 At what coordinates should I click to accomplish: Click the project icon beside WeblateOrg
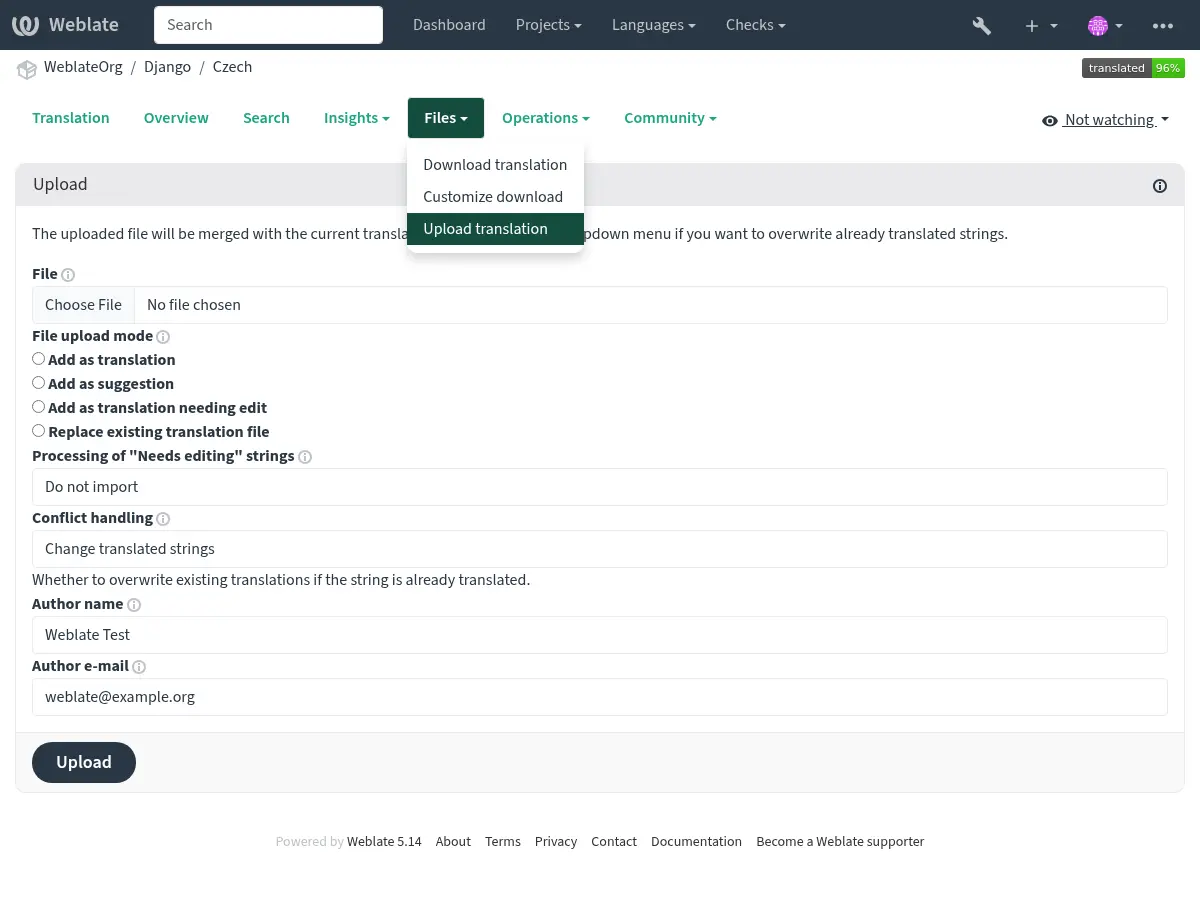coord(27,68)
